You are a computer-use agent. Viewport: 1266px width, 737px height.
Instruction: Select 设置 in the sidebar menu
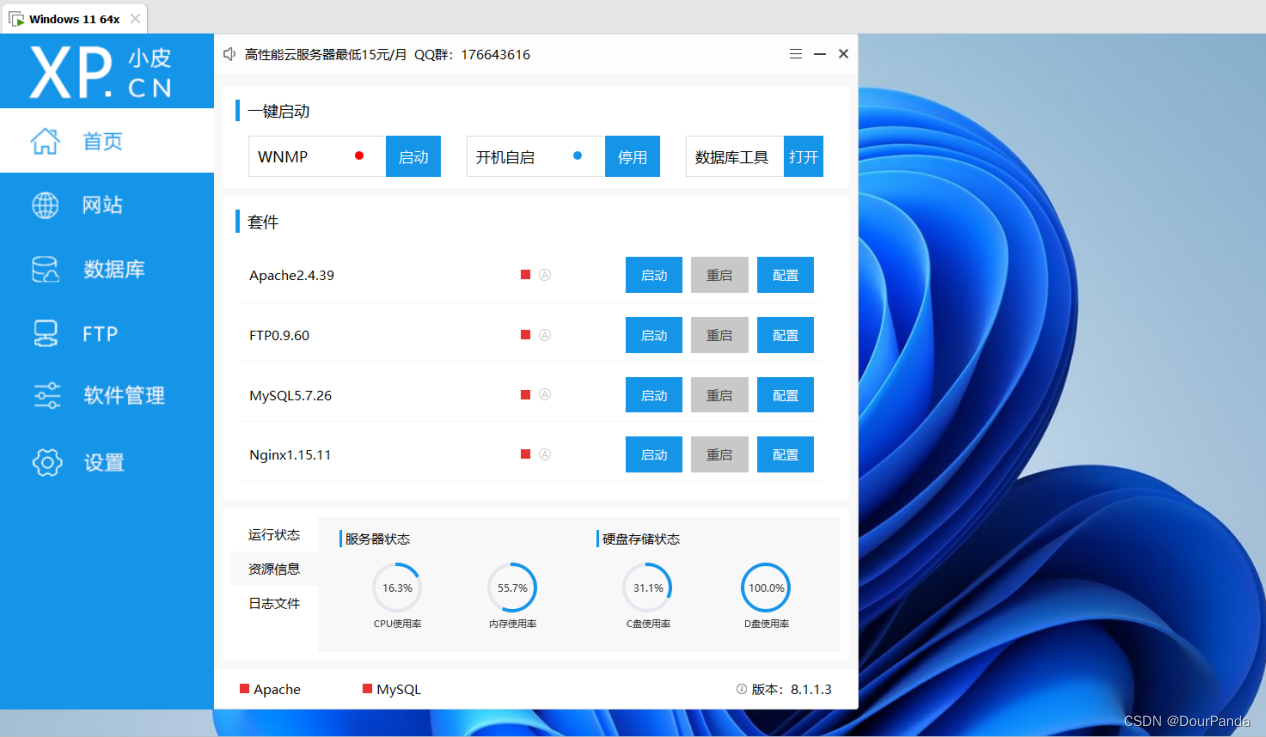(107, 462)
